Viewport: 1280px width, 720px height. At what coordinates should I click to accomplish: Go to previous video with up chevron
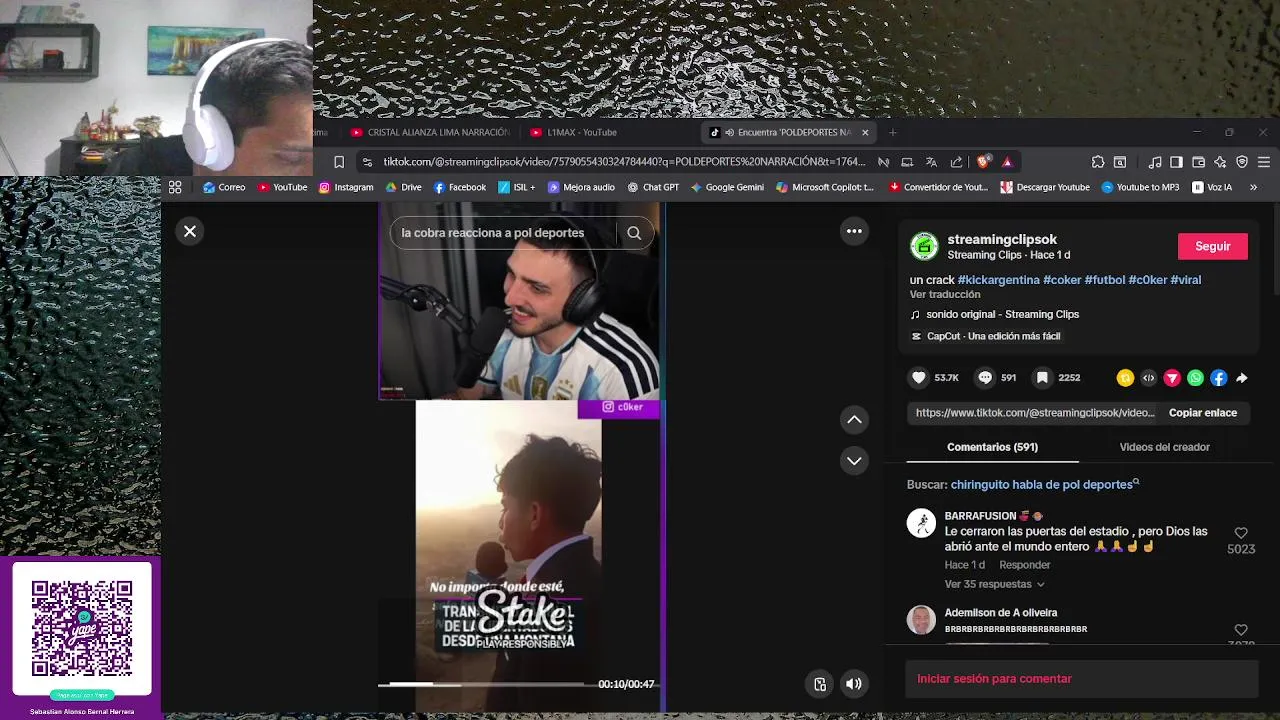pyautogui.click(x=854, y=420)
